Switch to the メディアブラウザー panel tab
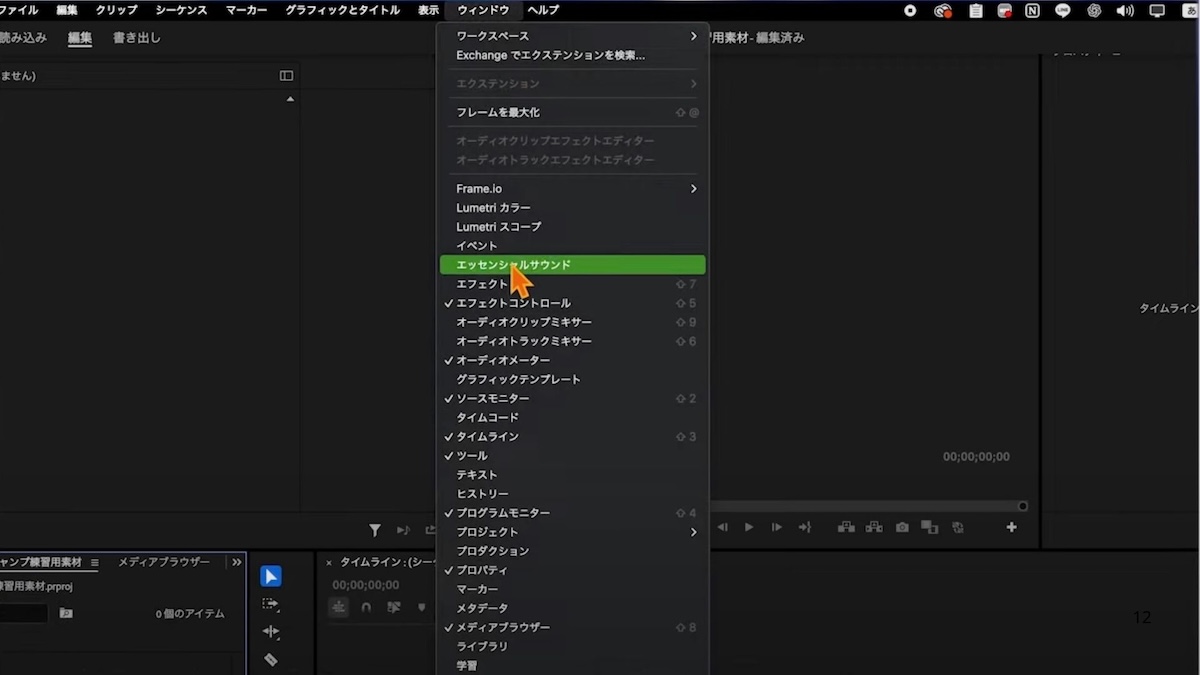The image size is (1200, 675). (164, 562)
